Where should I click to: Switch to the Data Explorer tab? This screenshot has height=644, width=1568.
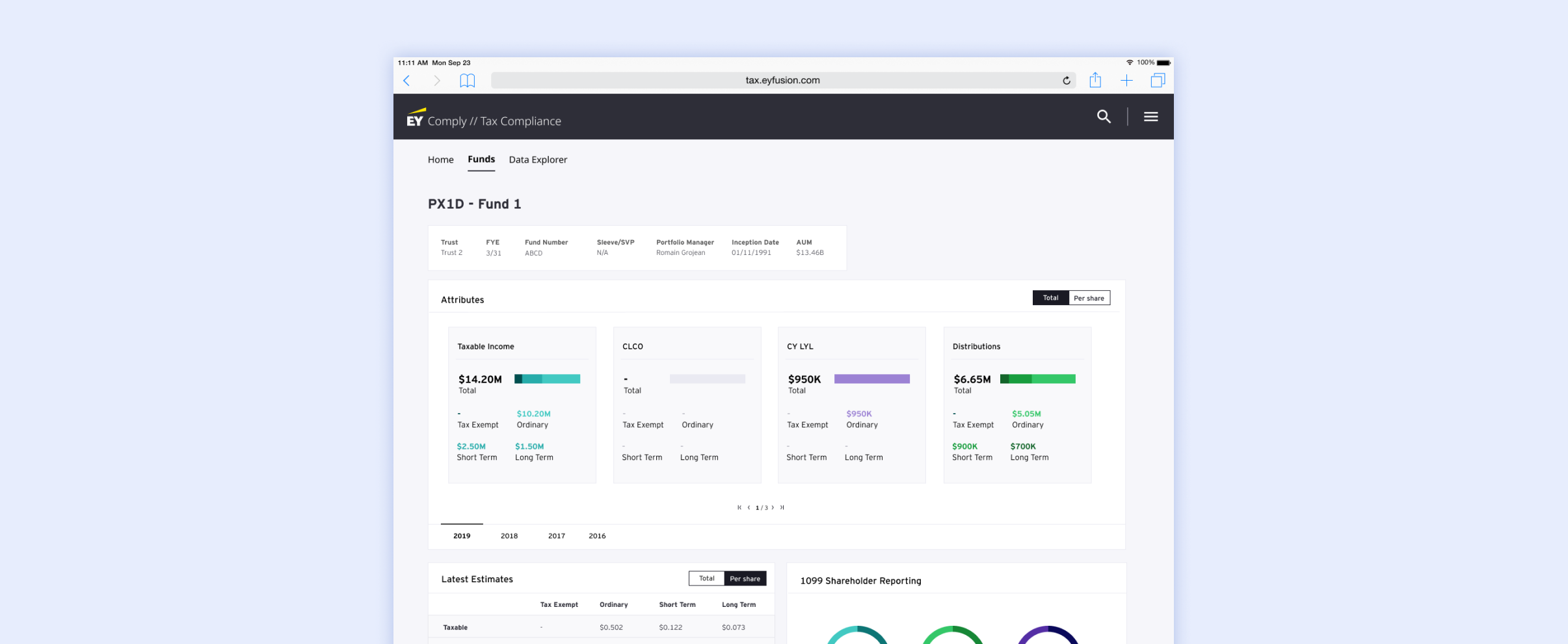click(538, 160)
